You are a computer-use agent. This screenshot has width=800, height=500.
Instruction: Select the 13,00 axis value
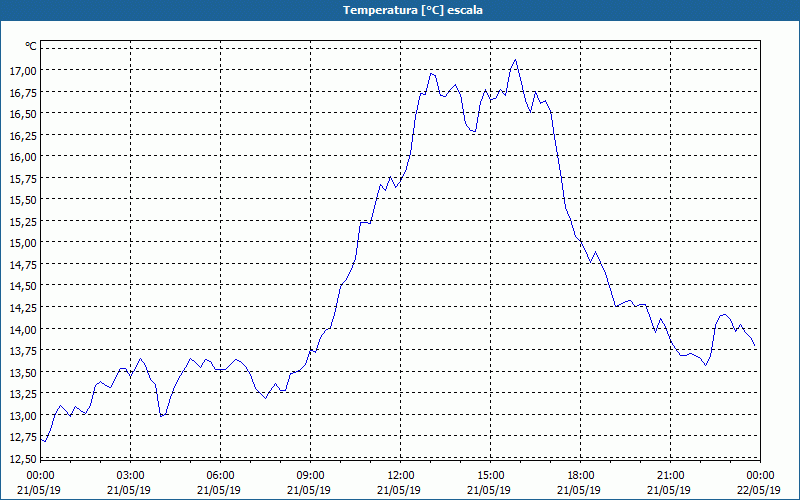pos(23,415)
